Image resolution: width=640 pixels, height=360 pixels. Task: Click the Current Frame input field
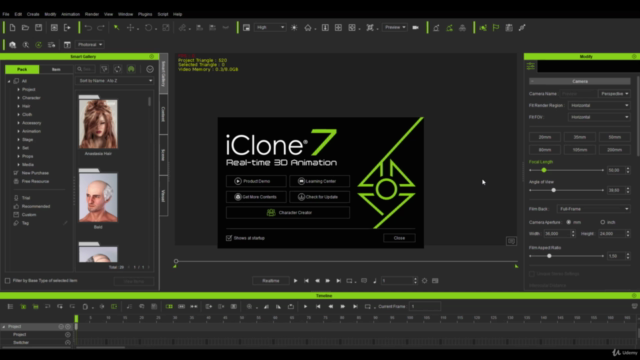(x=425, y=307)
